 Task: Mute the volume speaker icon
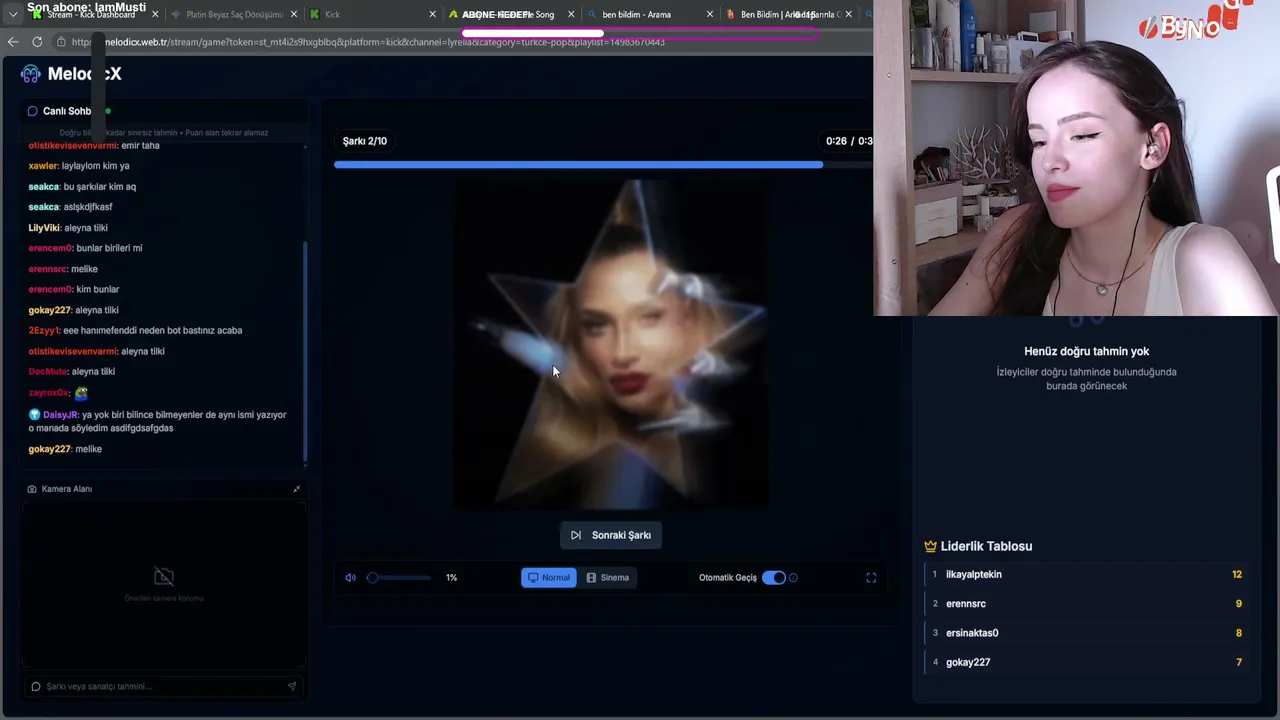pos(350,577)
